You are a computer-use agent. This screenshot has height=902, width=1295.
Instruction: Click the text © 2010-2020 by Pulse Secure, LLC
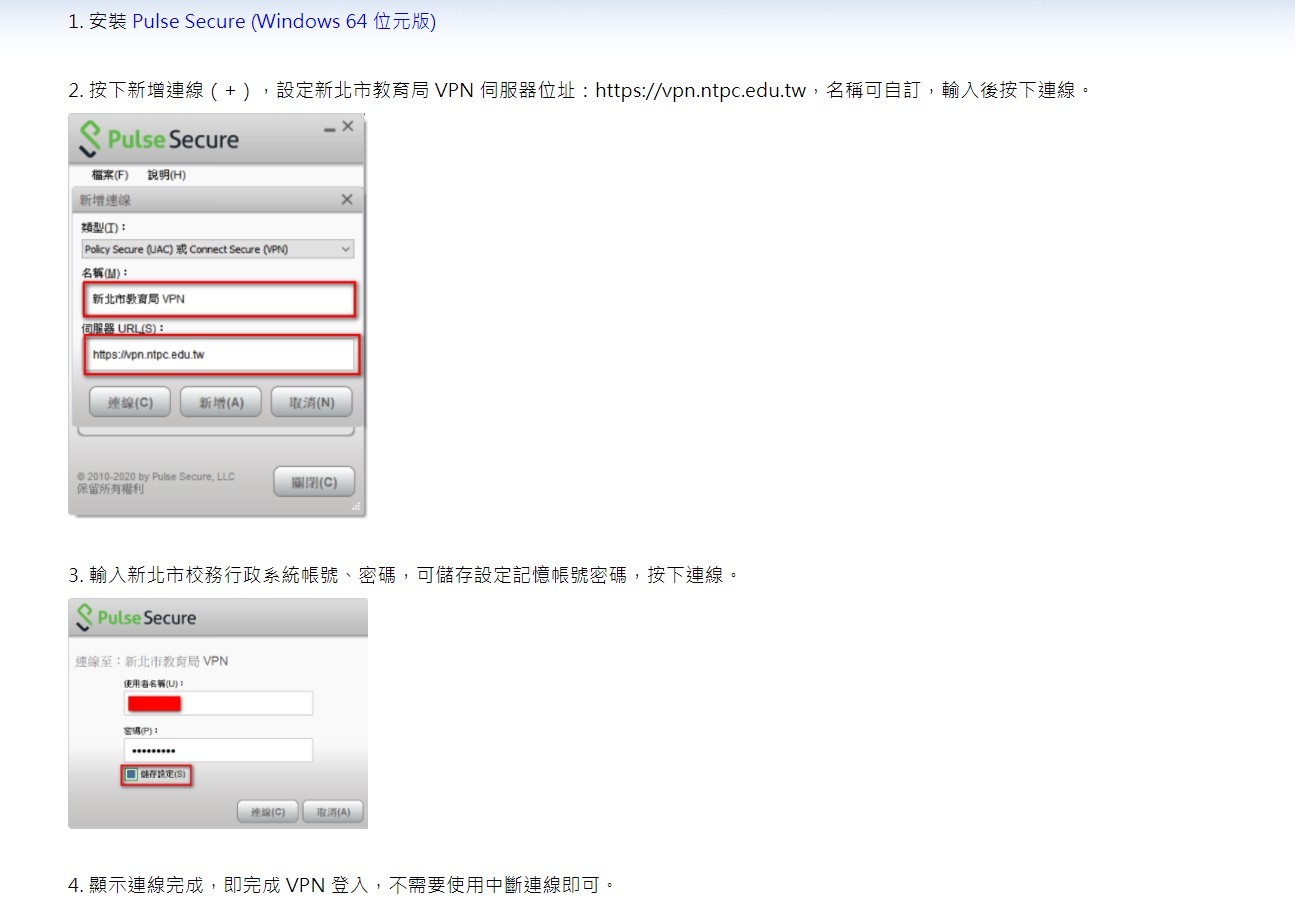tap(156, 477)
